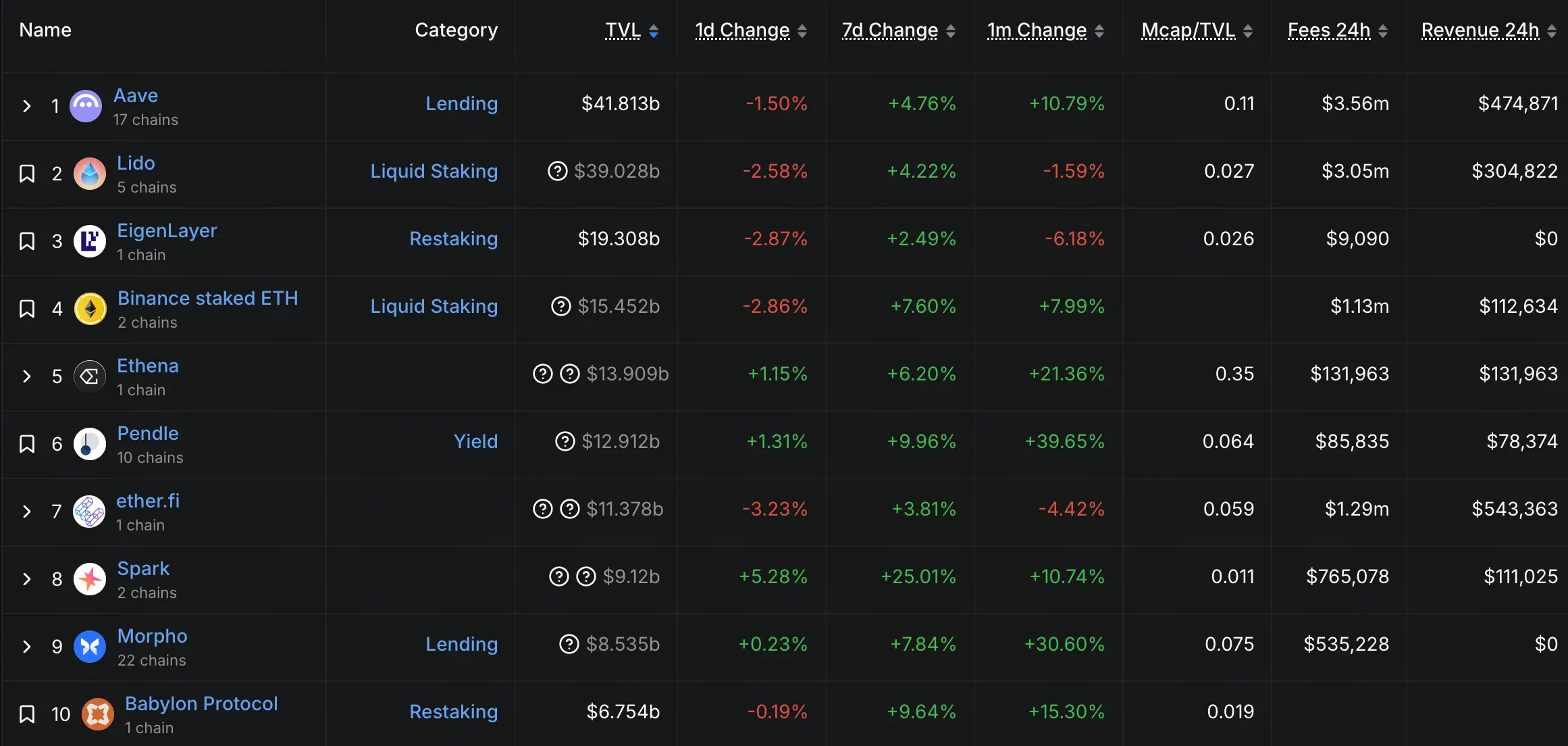Open the ether.fi protocol link
The image size is (1568, 746).
tap(148, 501)
